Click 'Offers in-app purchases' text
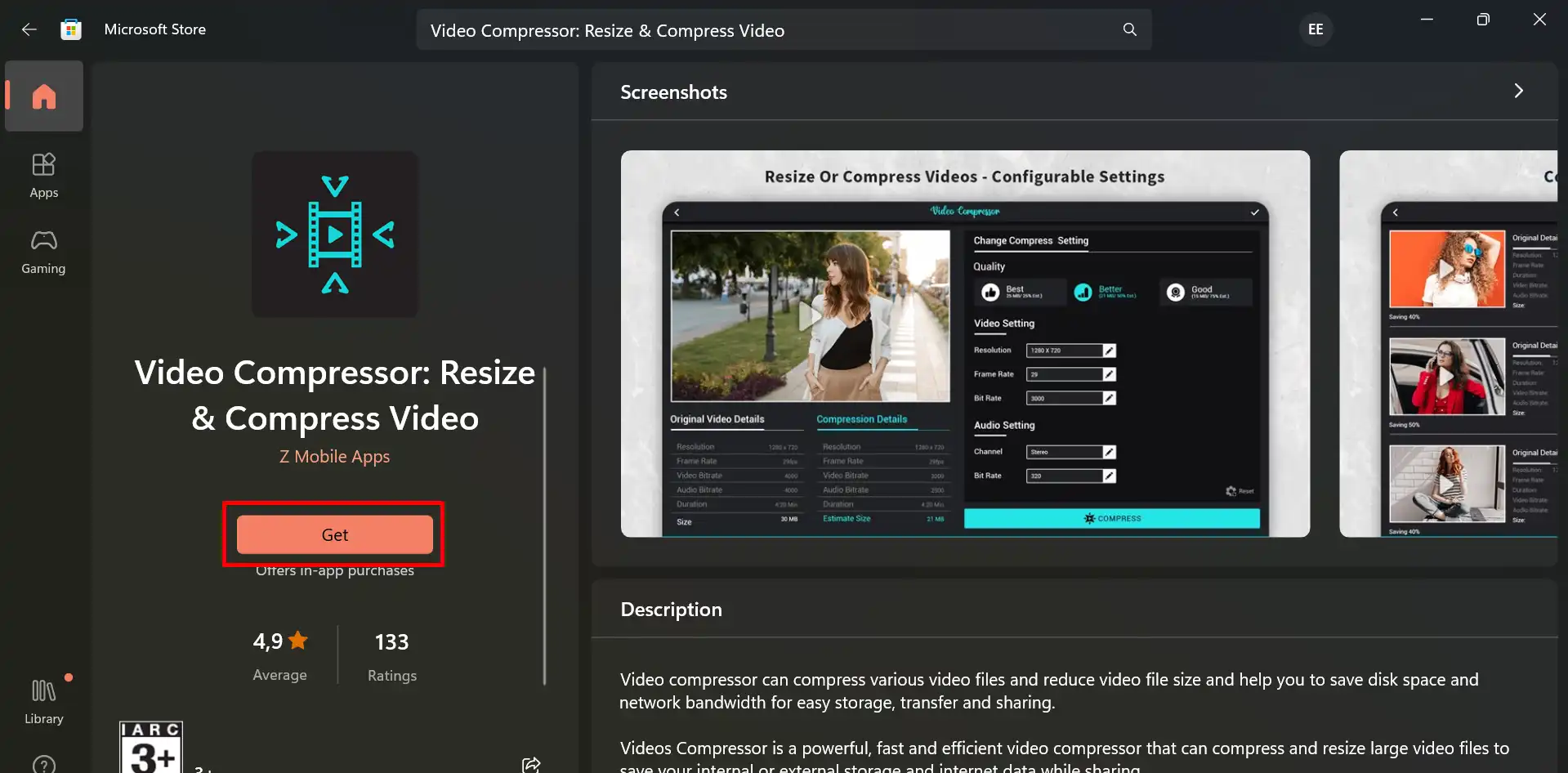Viewport: 1568px width, 773px height. tap(335, 570)
